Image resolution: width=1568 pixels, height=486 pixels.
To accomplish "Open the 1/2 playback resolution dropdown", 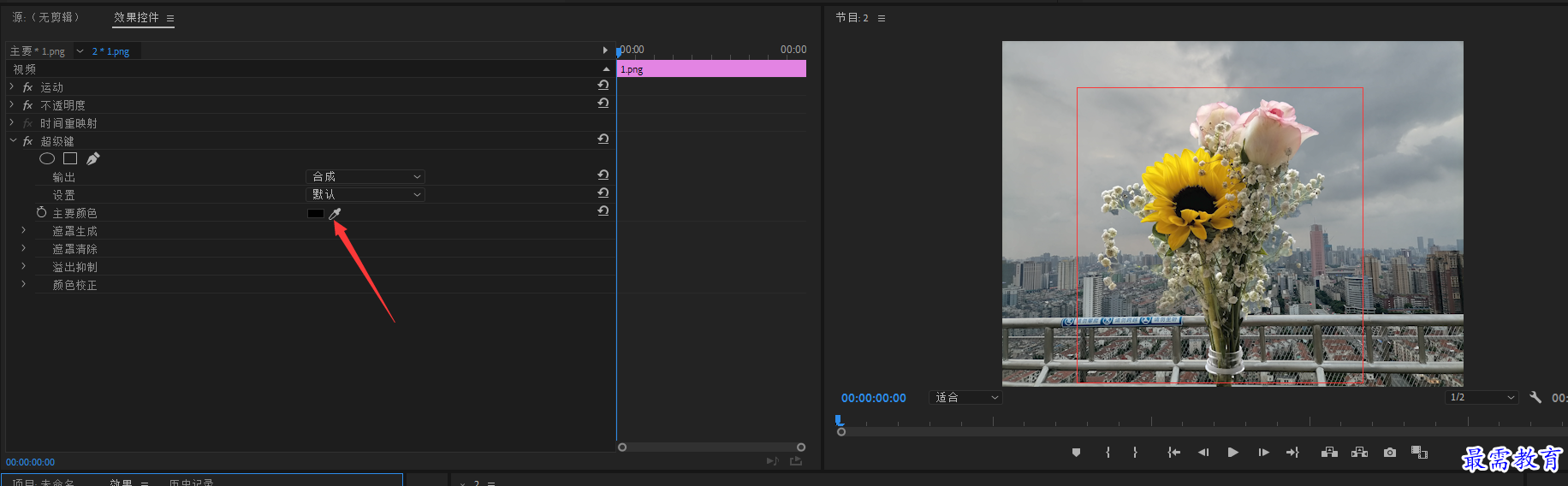I will coord(1482,398).
